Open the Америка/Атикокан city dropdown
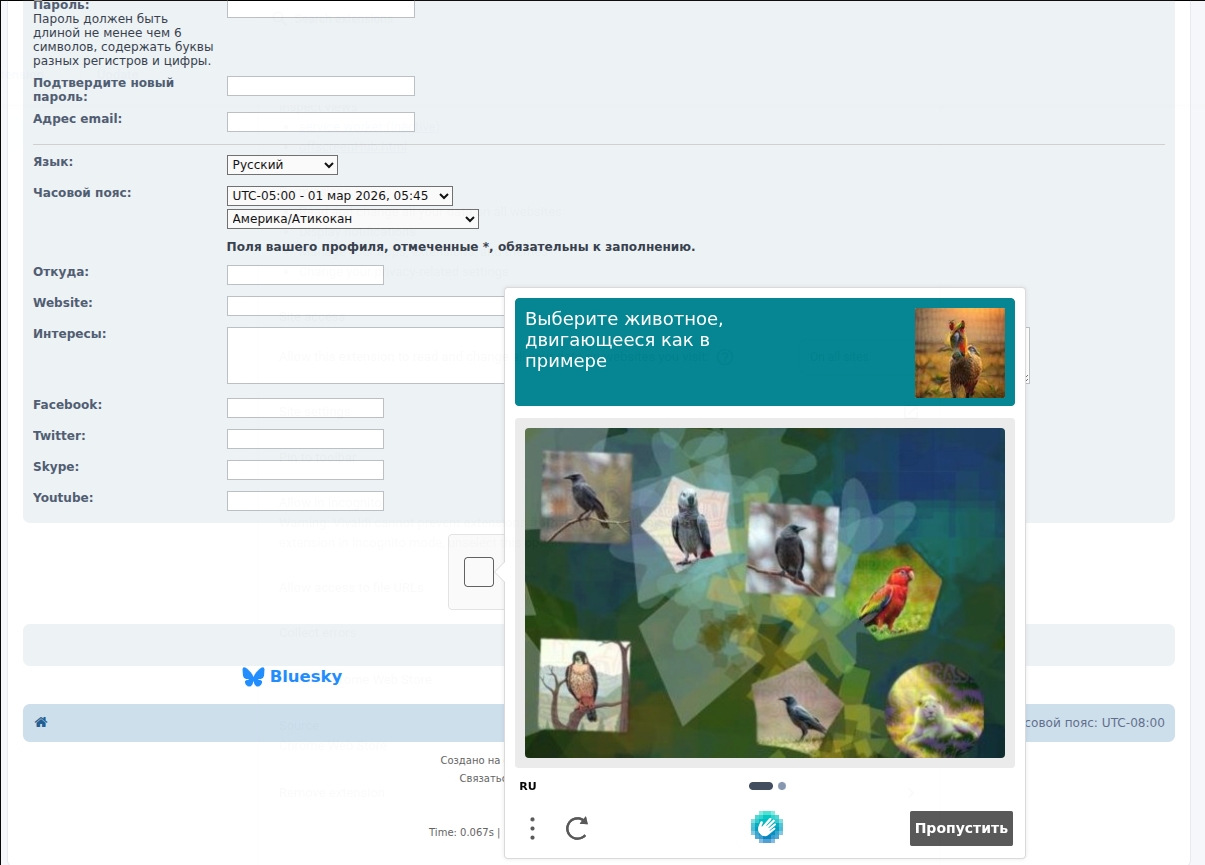The width and height of the screenshot is (1205, 865). point(353,219)
